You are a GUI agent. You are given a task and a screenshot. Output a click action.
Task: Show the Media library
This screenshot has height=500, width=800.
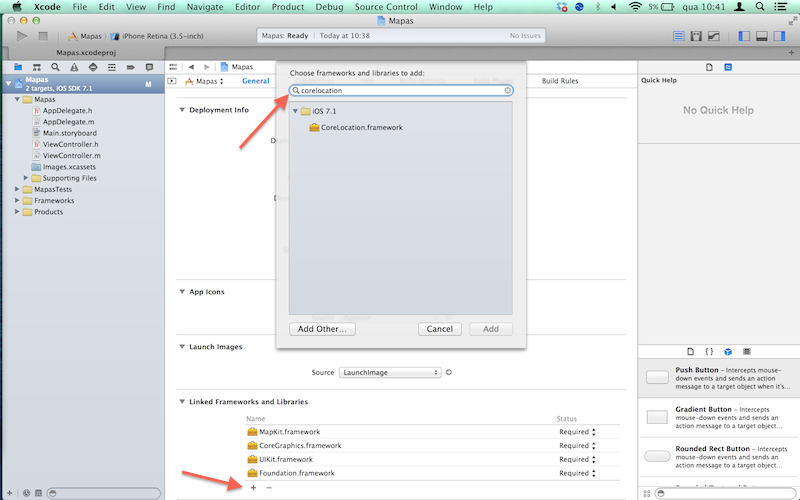coord(747,352)
